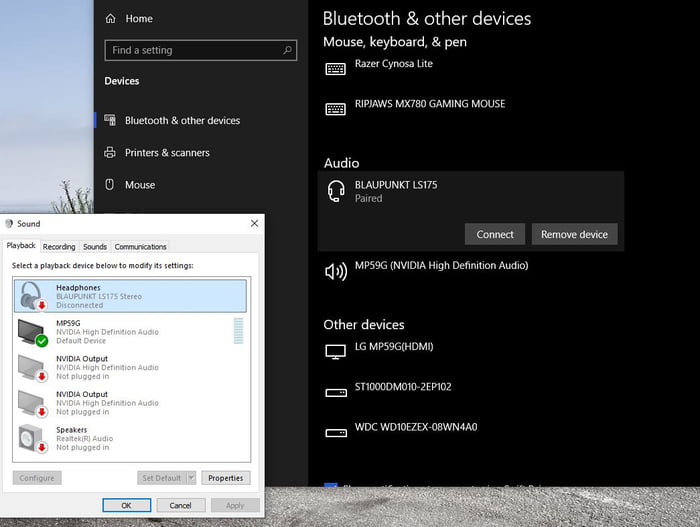Image resolution: width=700 pixels, height=527 pixels.
Task: Click the ST1000DM010-2EP102 drive icon
Action: point(336,392)
